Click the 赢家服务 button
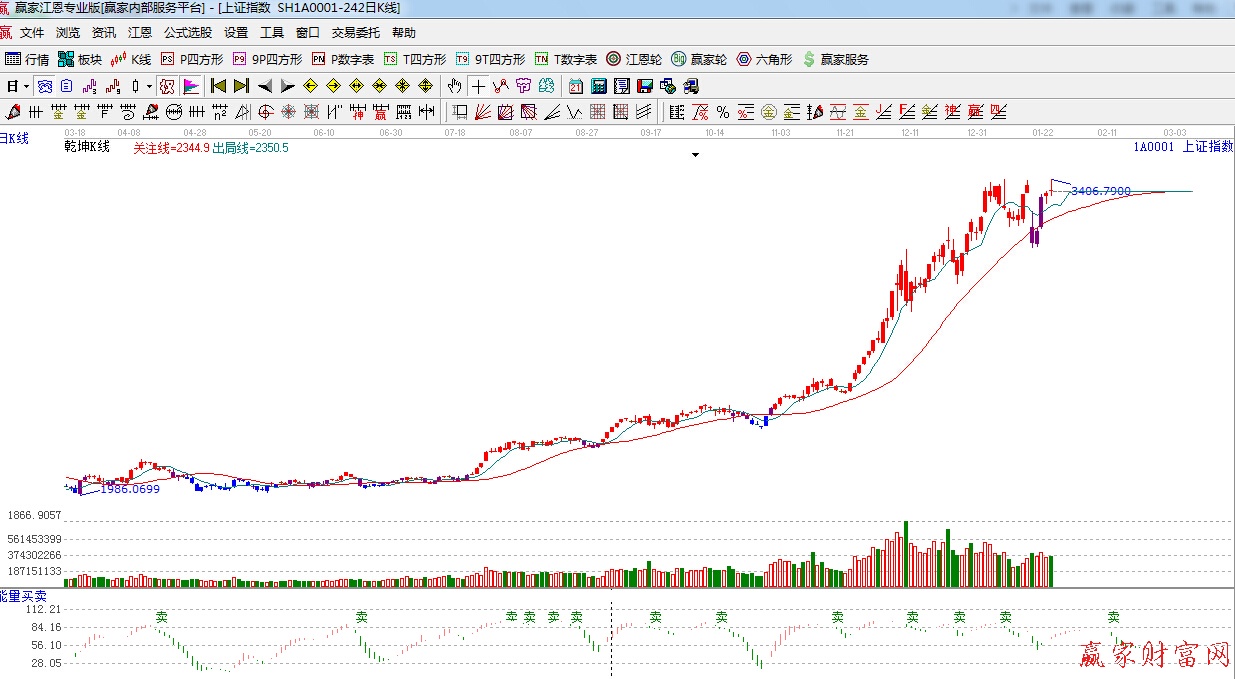The image size is (1235, 679). point(836,59)
